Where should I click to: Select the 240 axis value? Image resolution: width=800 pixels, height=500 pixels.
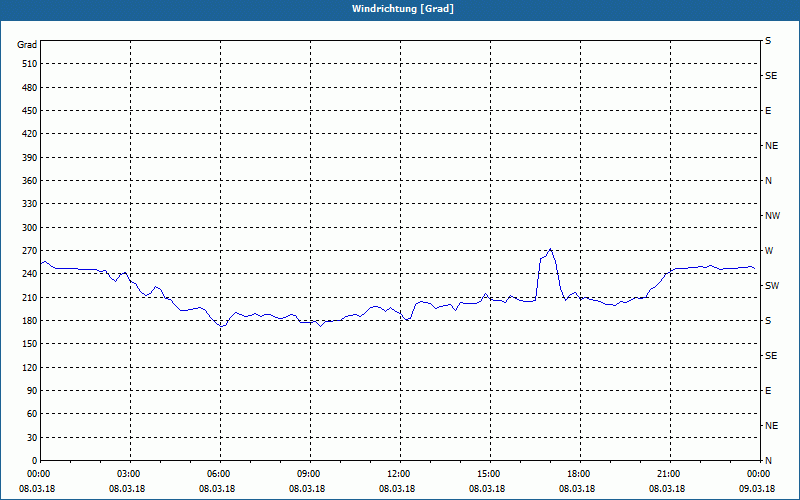[30, 274]
